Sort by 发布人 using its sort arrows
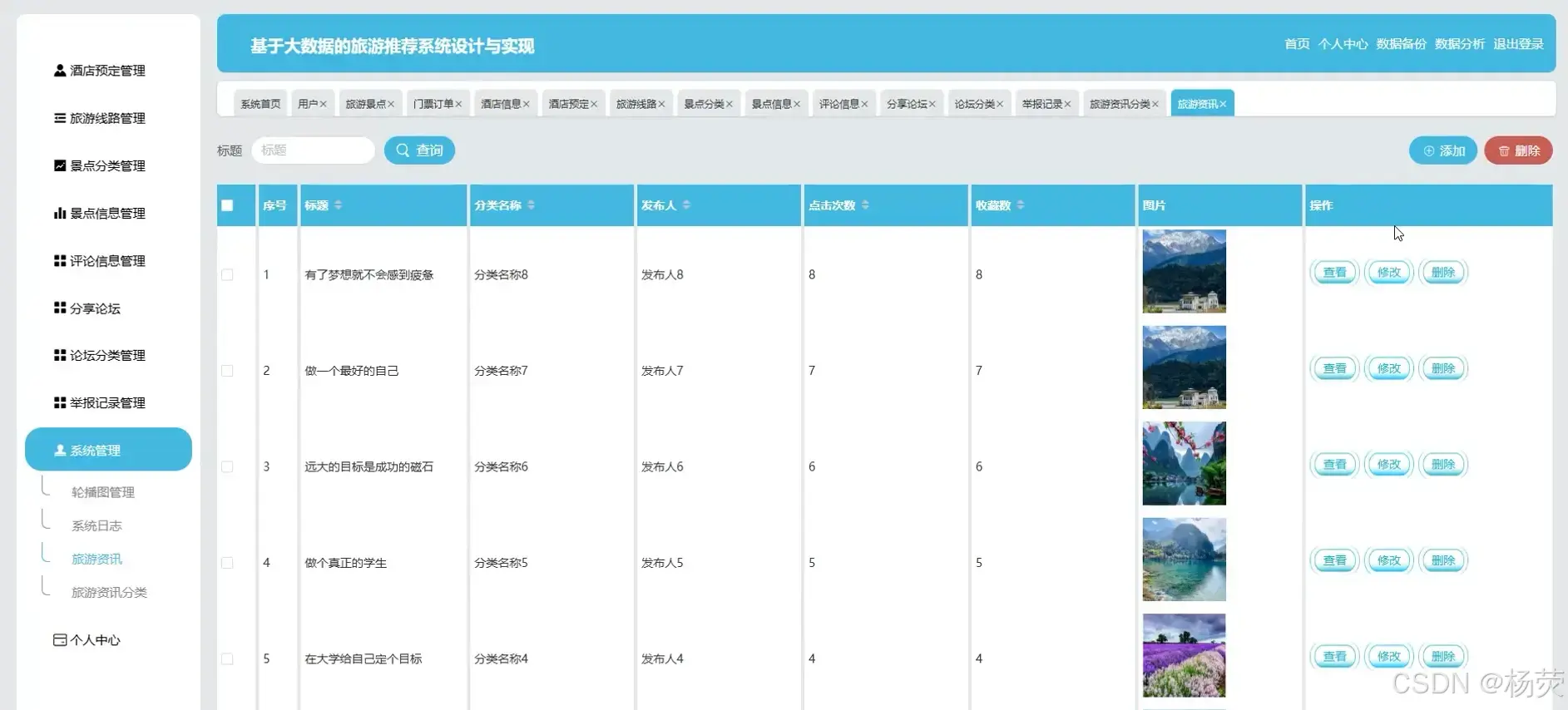 [686, 205]
